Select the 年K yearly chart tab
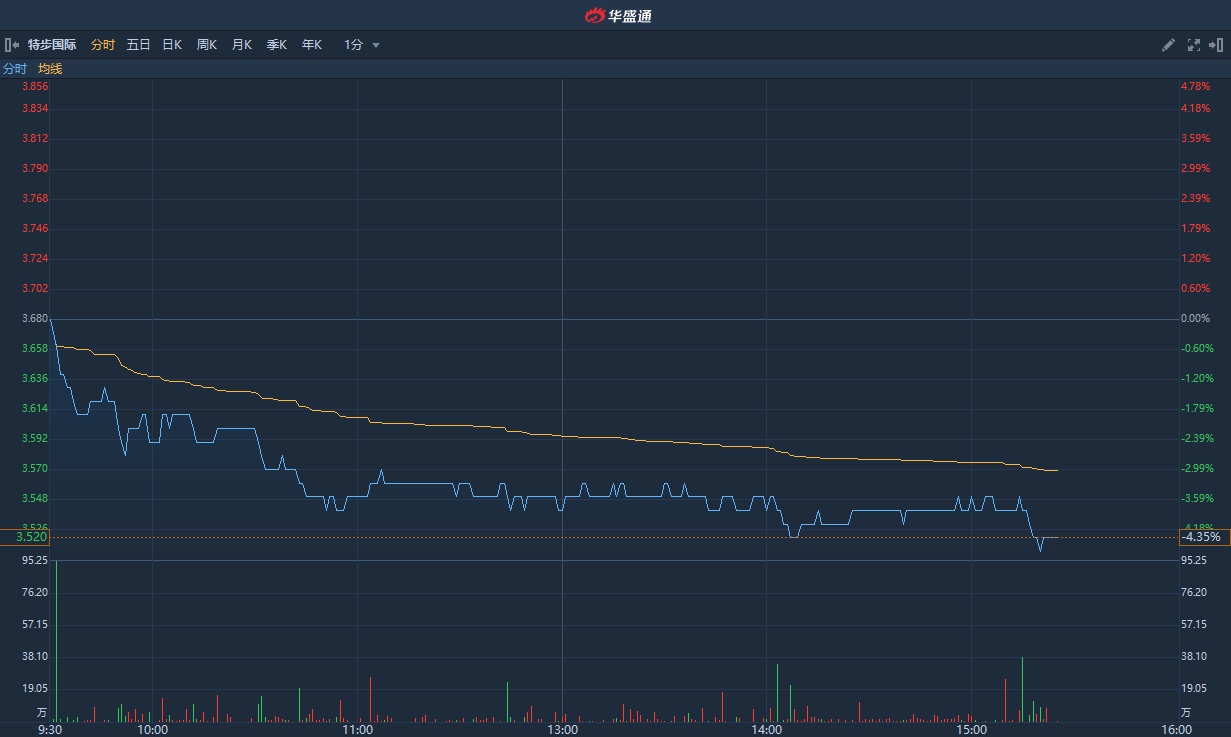 (x=312, y=45)
